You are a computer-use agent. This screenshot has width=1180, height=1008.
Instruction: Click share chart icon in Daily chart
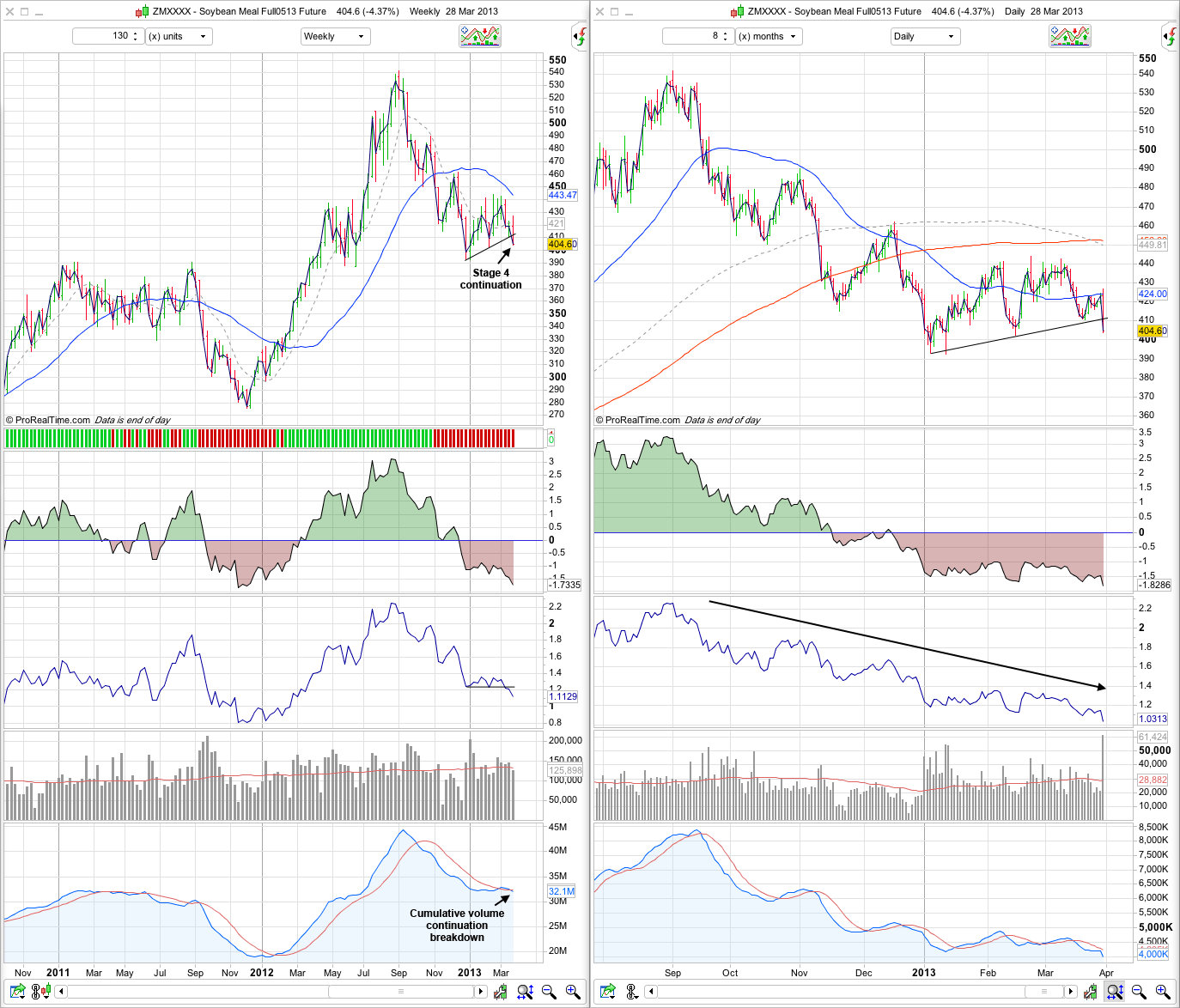click(x=608, y=992)
